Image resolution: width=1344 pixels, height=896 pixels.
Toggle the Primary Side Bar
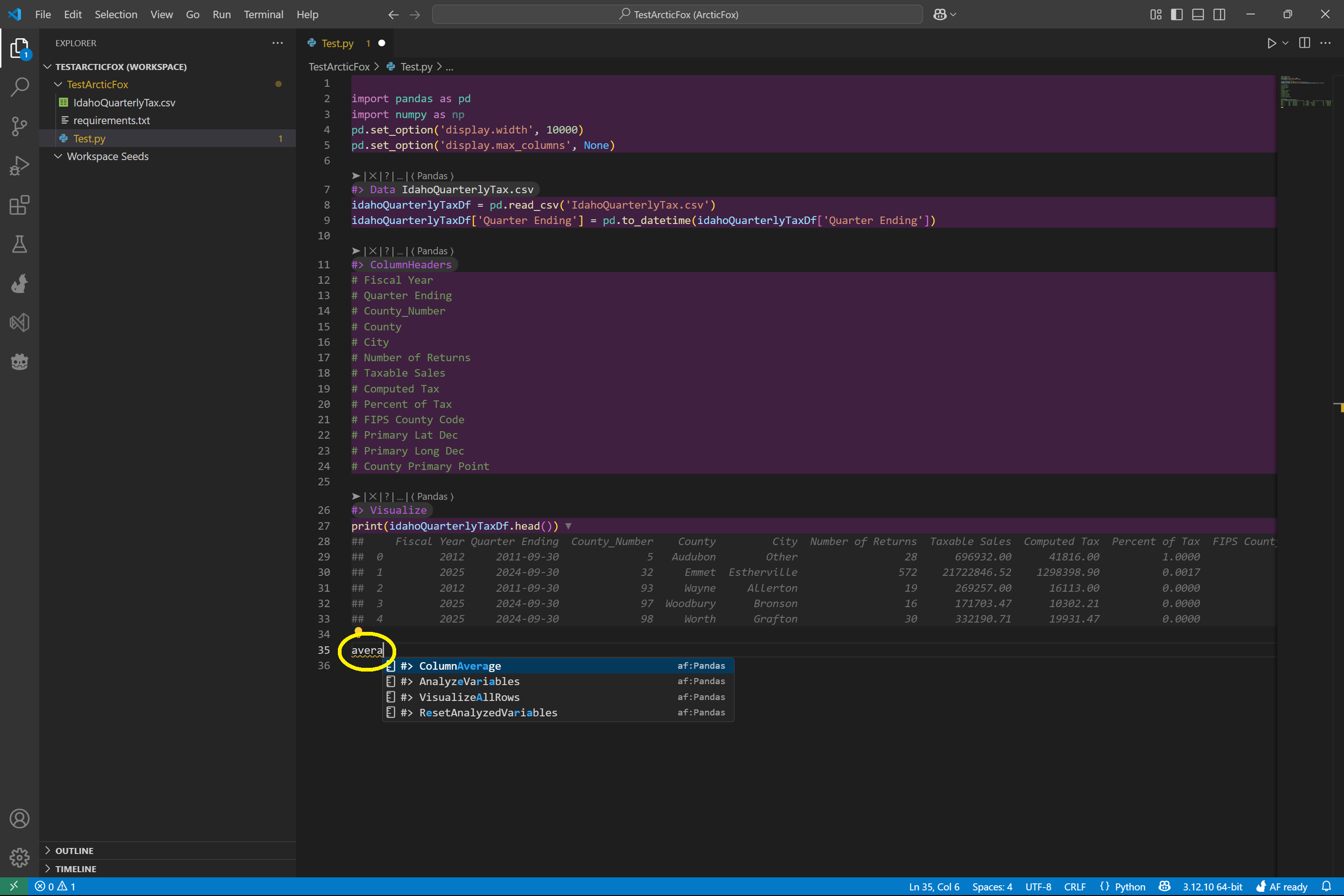point(1176,14)
